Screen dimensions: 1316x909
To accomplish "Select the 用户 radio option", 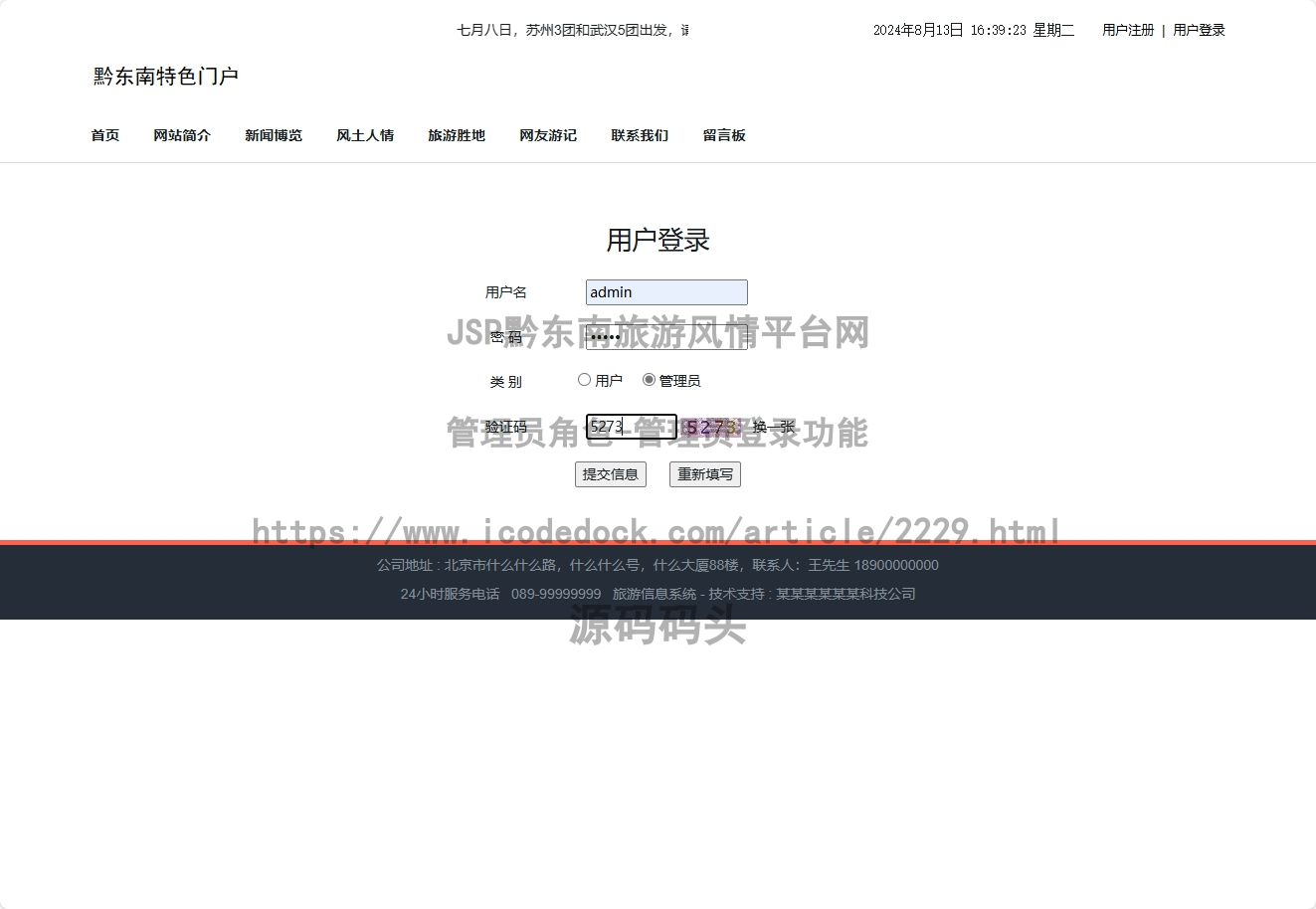I will click(584, 380).
